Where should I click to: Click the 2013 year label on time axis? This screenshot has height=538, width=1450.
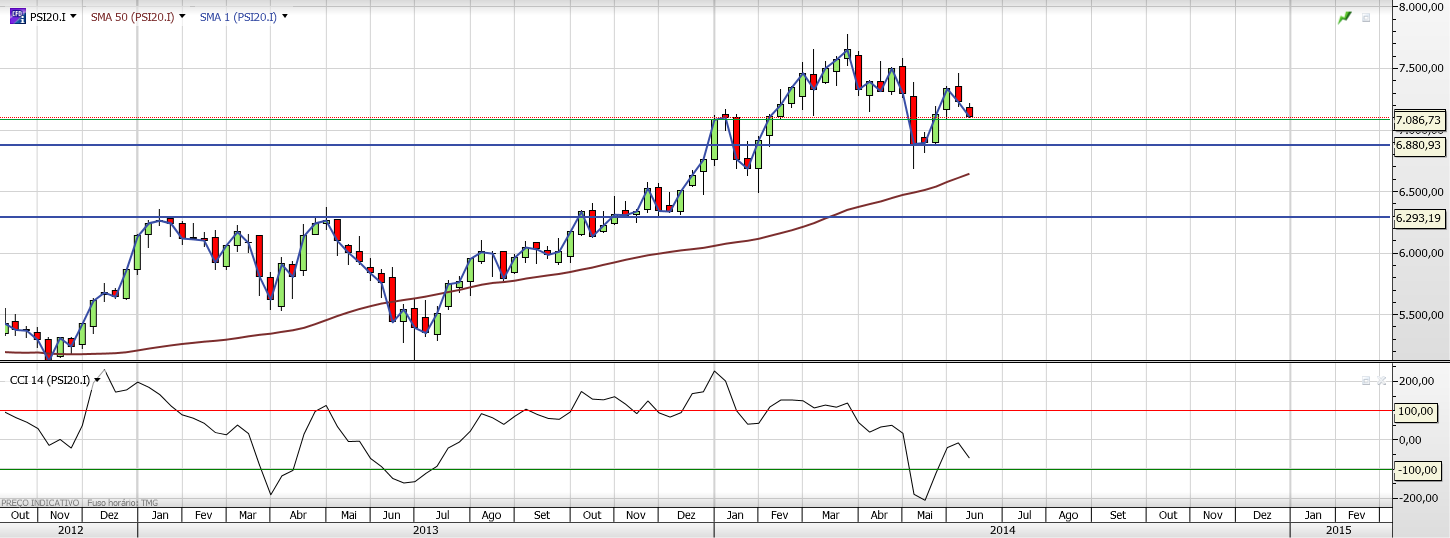(x=426, y=529)
